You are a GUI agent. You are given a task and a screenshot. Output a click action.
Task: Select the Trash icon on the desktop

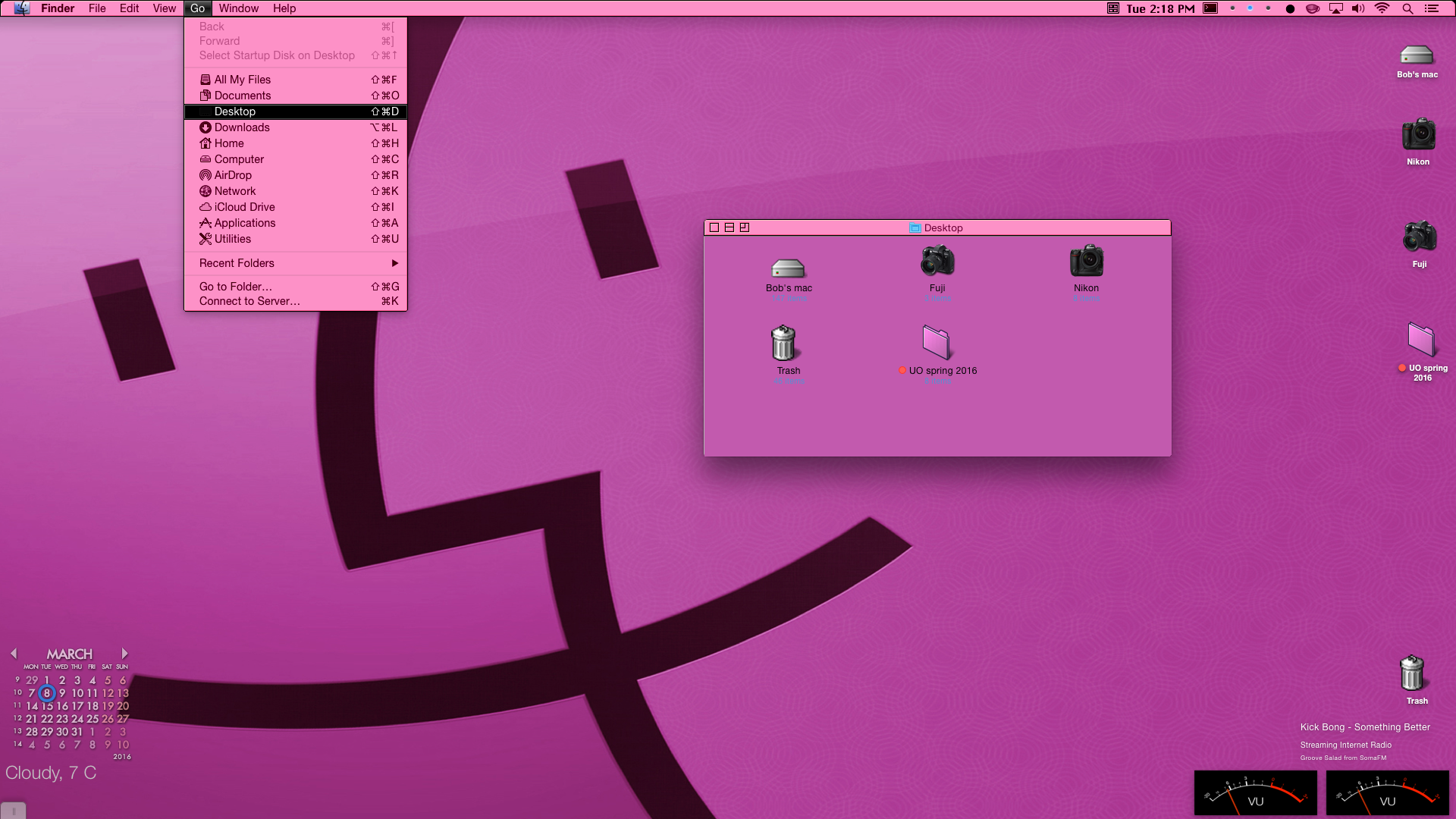[x=1412, y=673]
